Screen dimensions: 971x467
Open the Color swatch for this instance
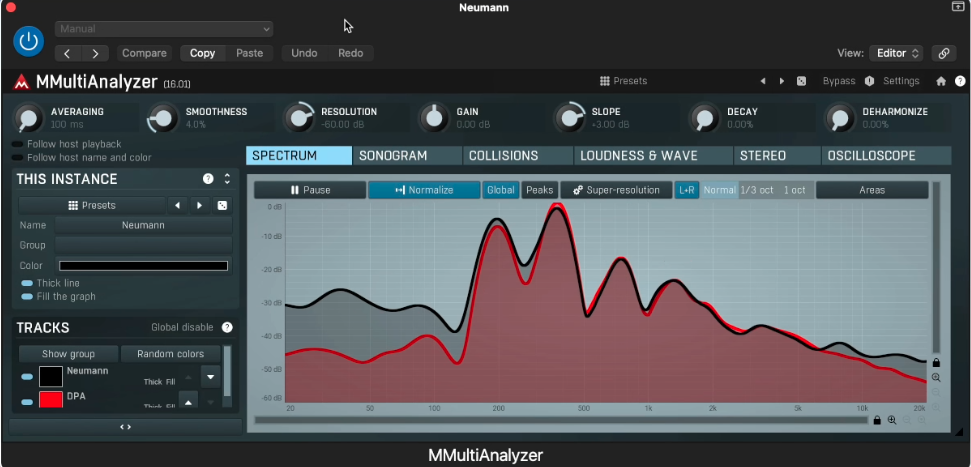tap(143, 266)
